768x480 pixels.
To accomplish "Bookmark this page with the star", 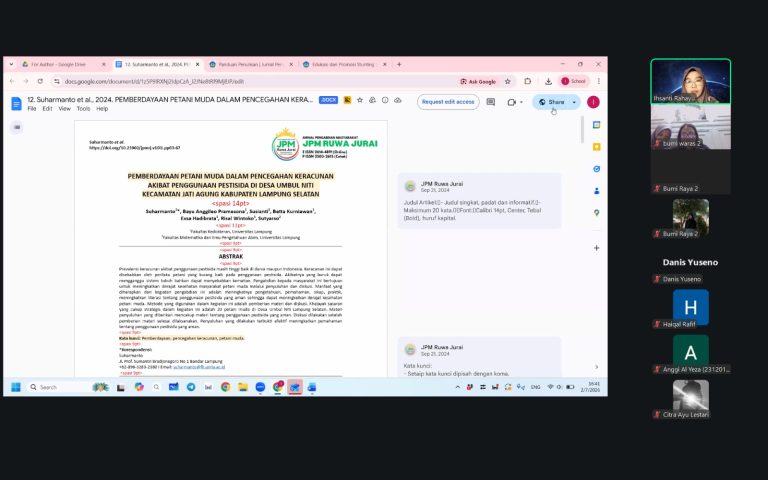I will (508, 81).
